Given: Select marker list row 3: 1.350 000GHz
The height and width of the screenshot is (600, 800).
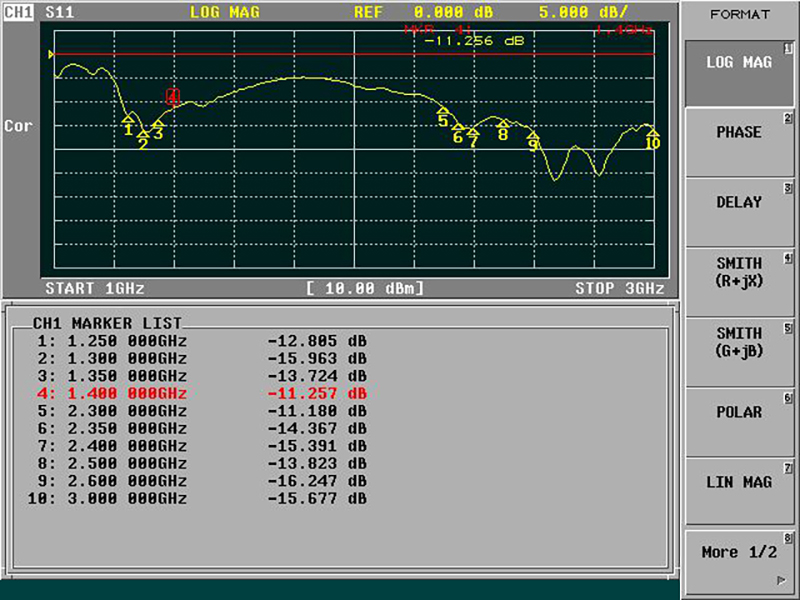Looking at the screenshot, I should tap(202, 376).
